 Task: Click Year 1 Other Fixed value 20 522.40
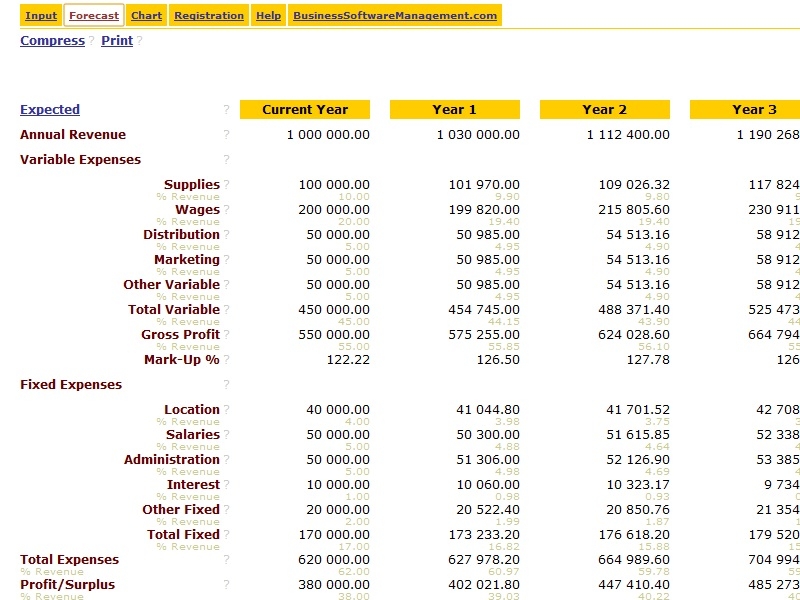coord(488,510)
